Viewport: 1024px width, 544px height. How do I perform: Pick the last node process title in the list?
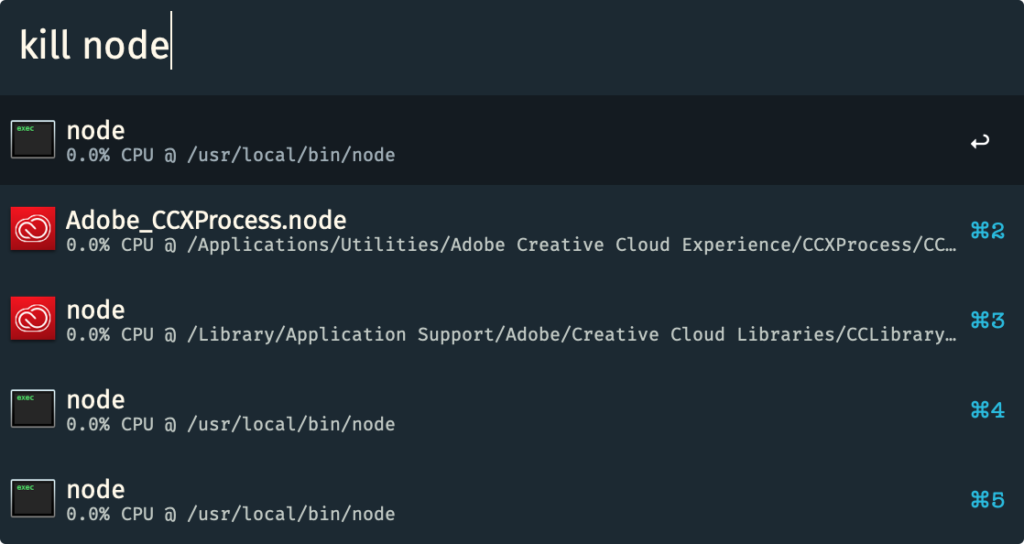click(95, 490)
